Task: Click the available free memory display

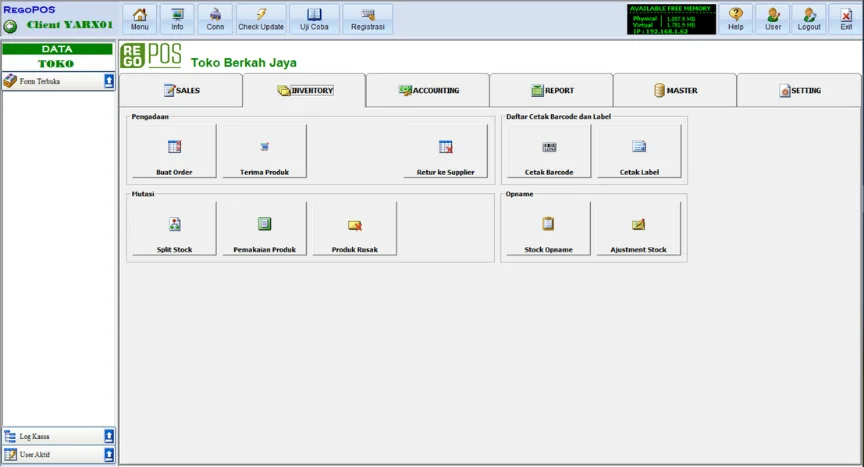Action: pyautogui.click(x=671, y=19)
